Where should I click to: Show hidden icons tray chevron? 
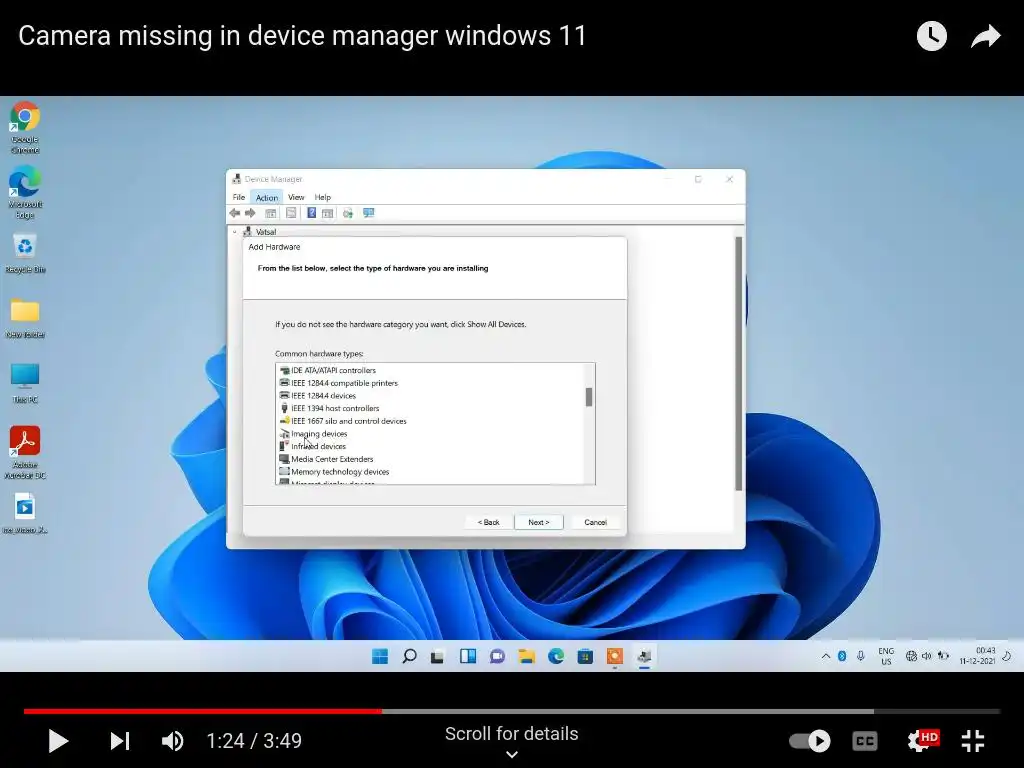click(x=825, y=656)
